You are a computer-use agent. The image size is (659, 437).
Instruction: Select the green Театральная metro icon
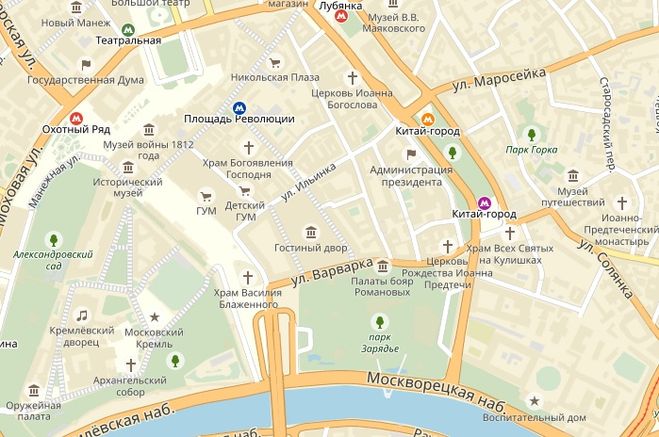pyautogui.click(x=128, y=30)
